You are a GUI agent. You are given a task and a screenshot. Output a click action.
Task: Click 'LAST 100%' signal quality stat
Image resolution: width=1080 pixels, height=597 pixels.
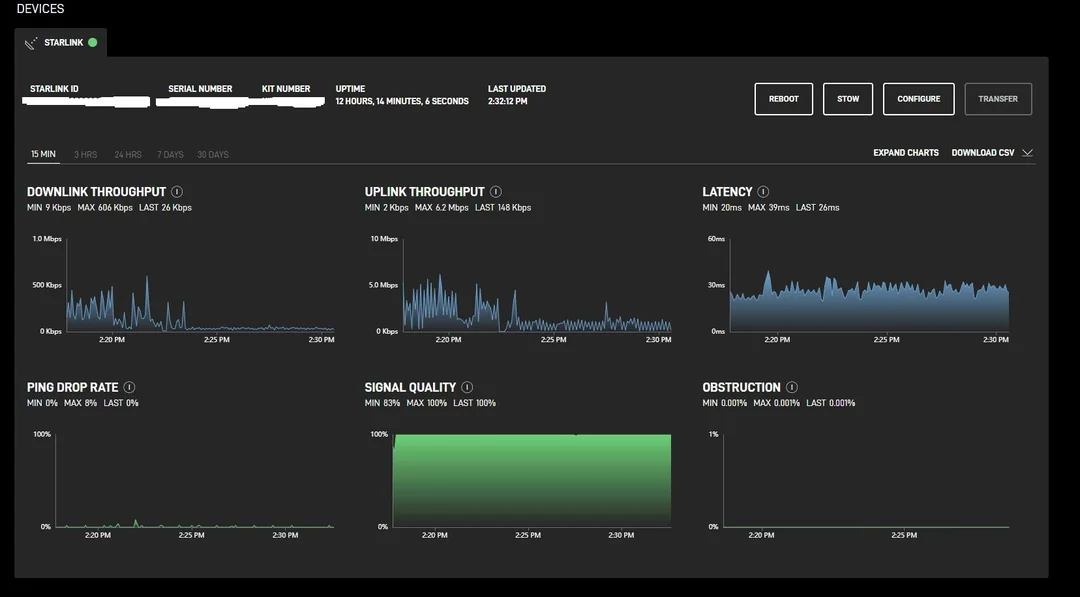[475, 404]
